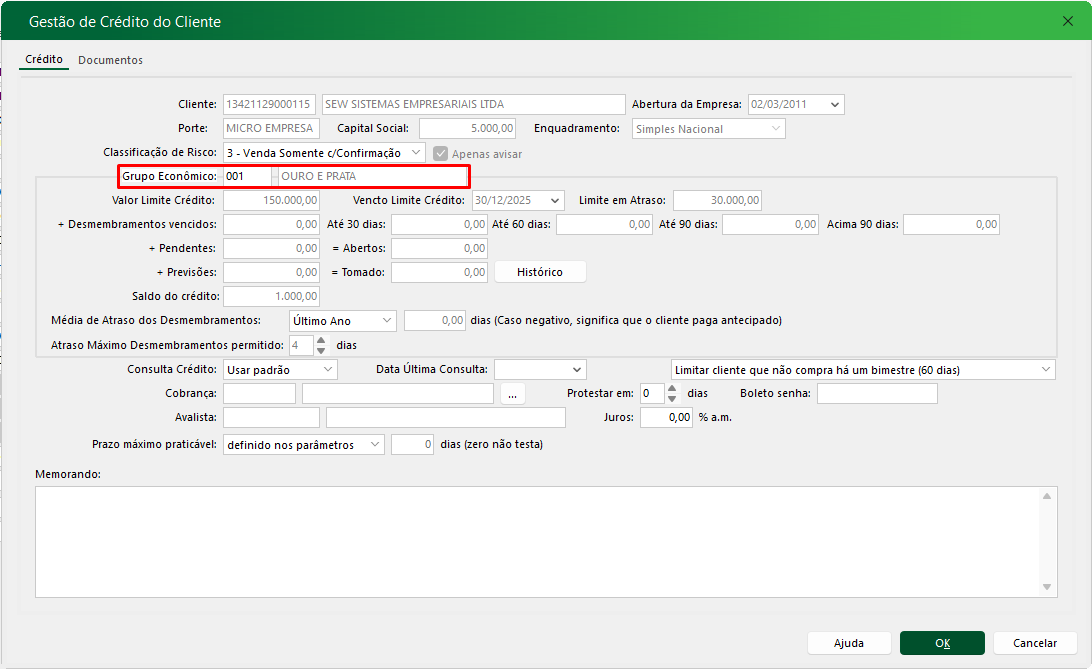This screenshot has height=669, width=1092.
Task: Click the Porte MICRO EMPRESA field
Action: click(271, 129)
